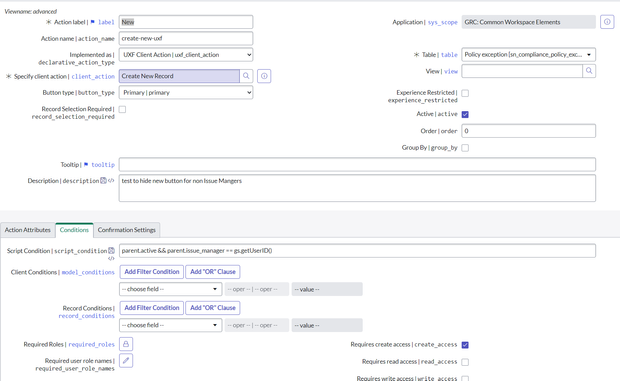
Task: Click the Order input field
Action: point(528,131)
